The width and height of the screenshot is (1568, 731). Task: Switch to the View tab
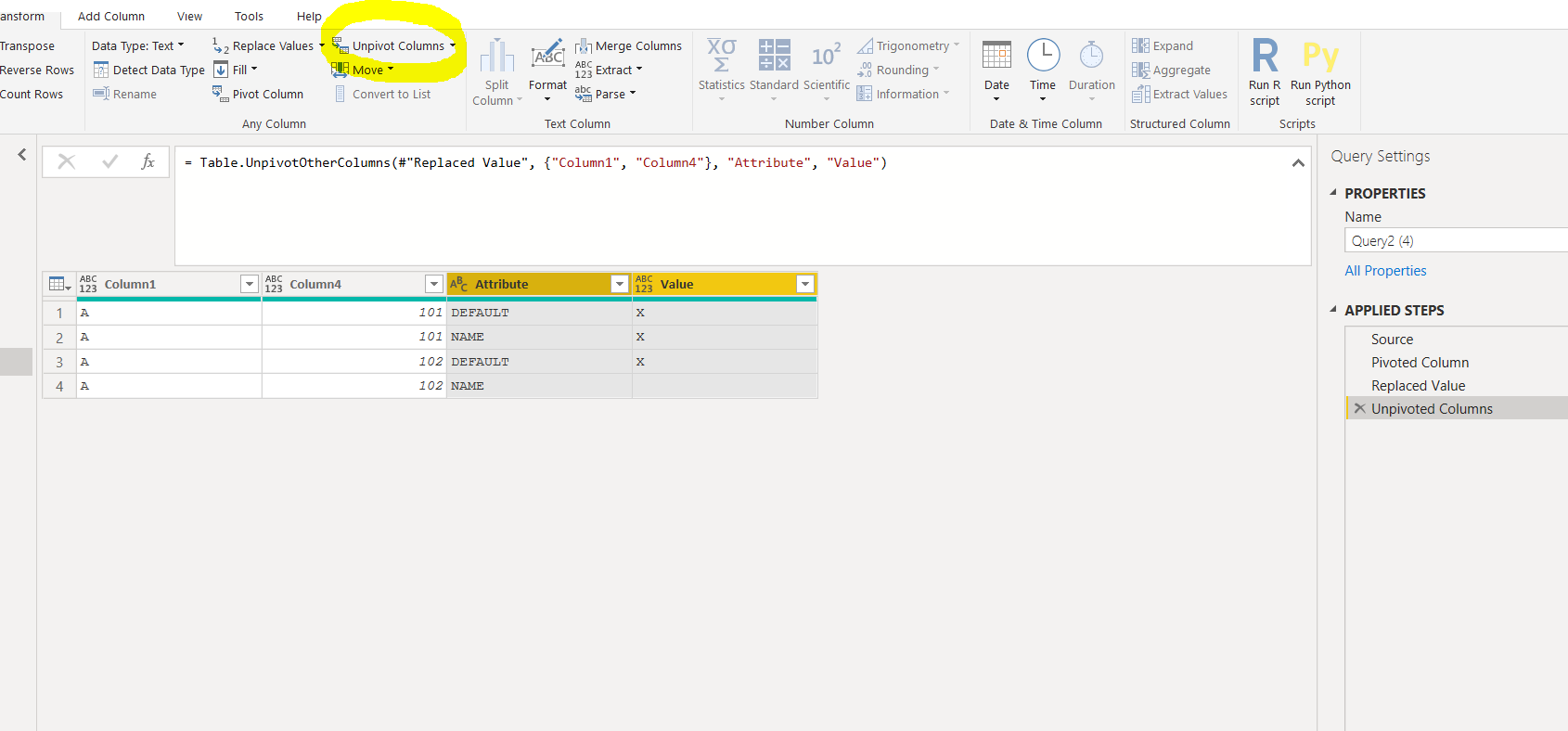(x=189, y=17)
